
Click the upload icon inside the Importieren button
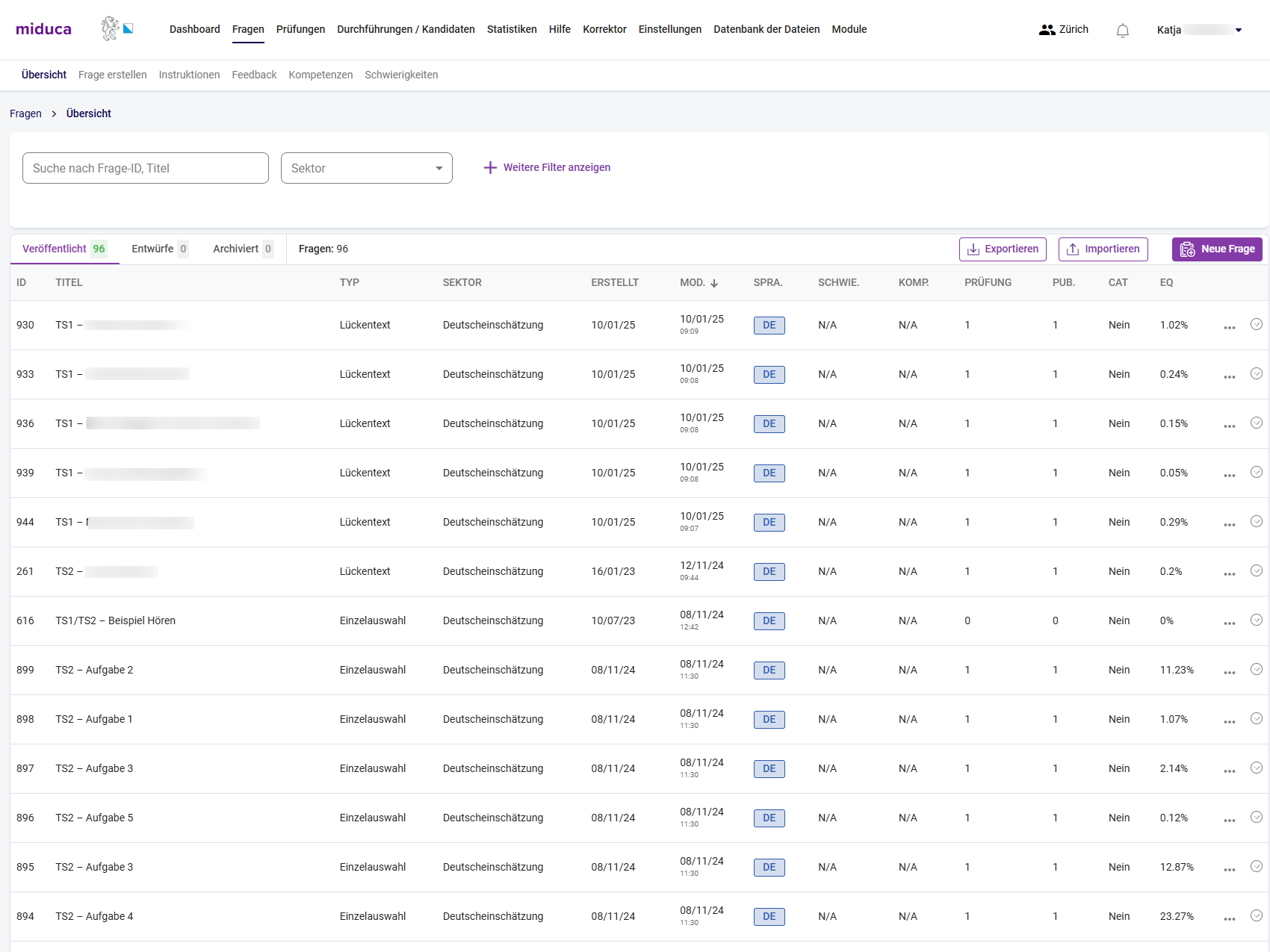point(1074,249)
